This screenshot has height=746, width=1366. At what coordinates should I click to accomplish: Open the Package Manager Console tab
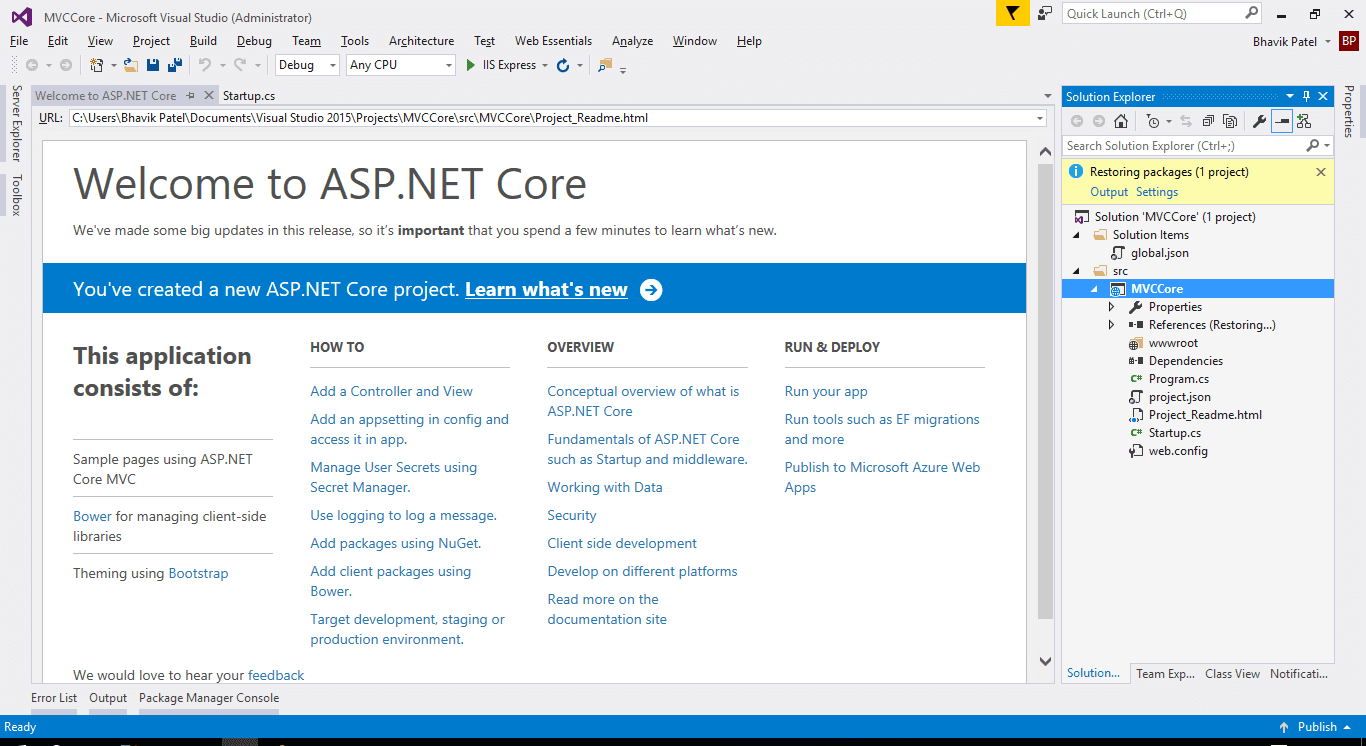[x=209, y=698]
